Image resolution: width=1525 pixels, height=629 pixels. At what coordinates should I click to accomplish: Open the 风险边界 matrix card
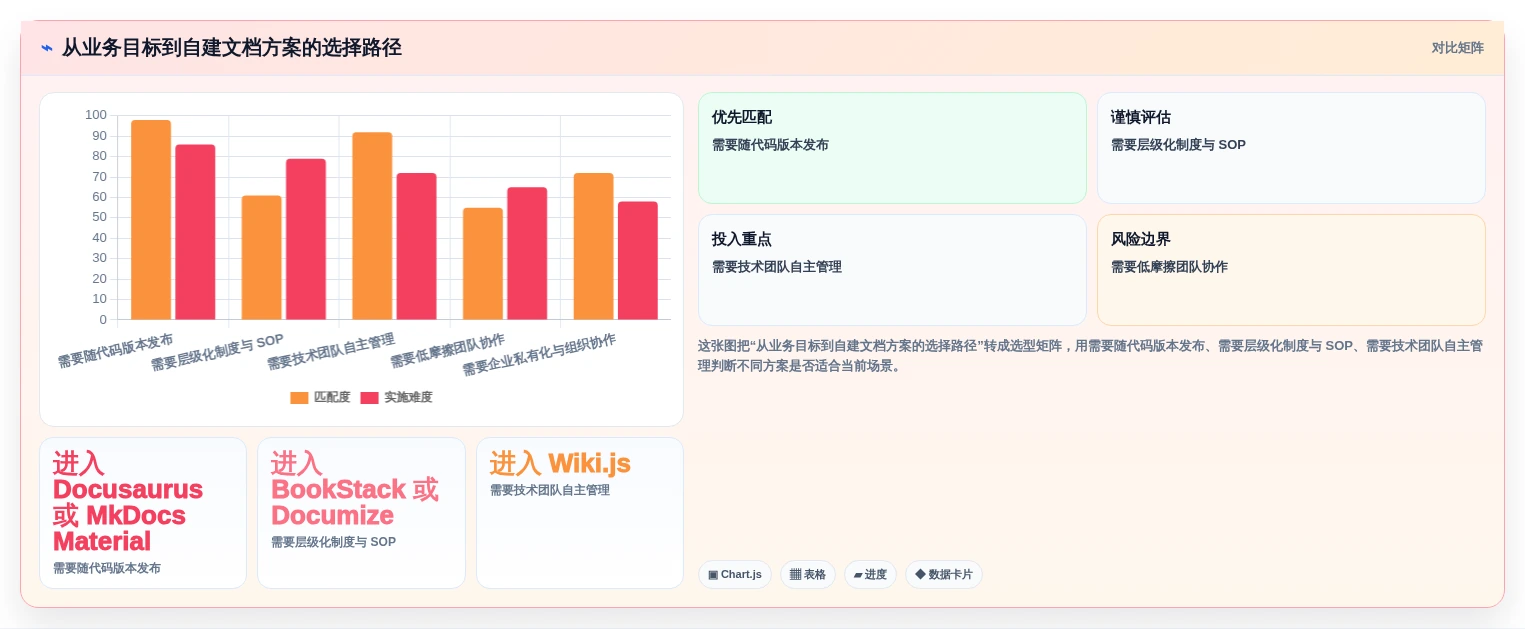[1291, 270]
